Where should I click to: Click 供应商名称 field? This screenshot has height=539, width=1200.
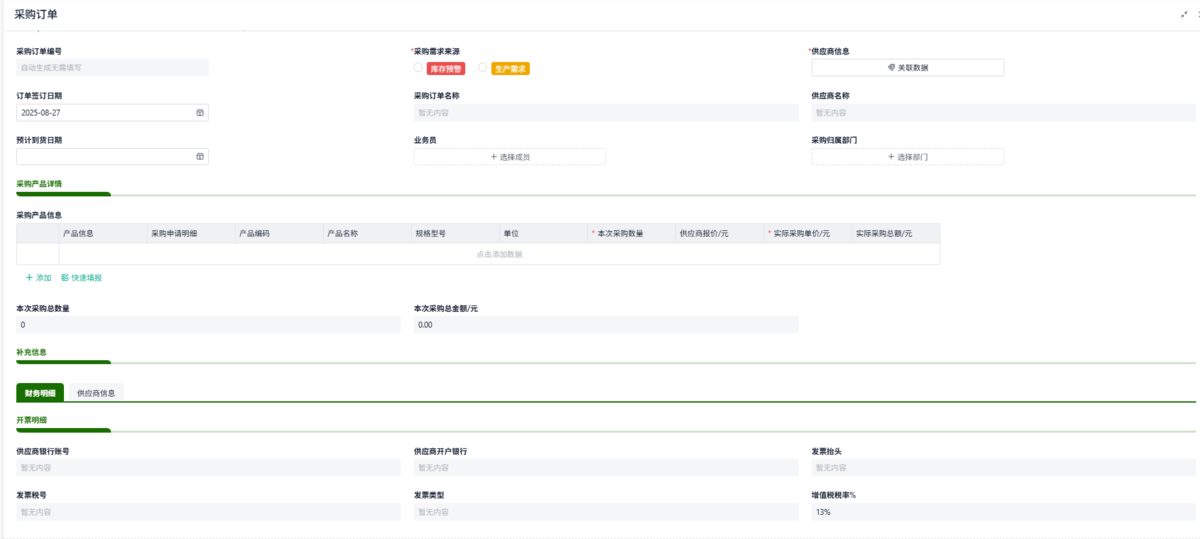(1003, 113)
